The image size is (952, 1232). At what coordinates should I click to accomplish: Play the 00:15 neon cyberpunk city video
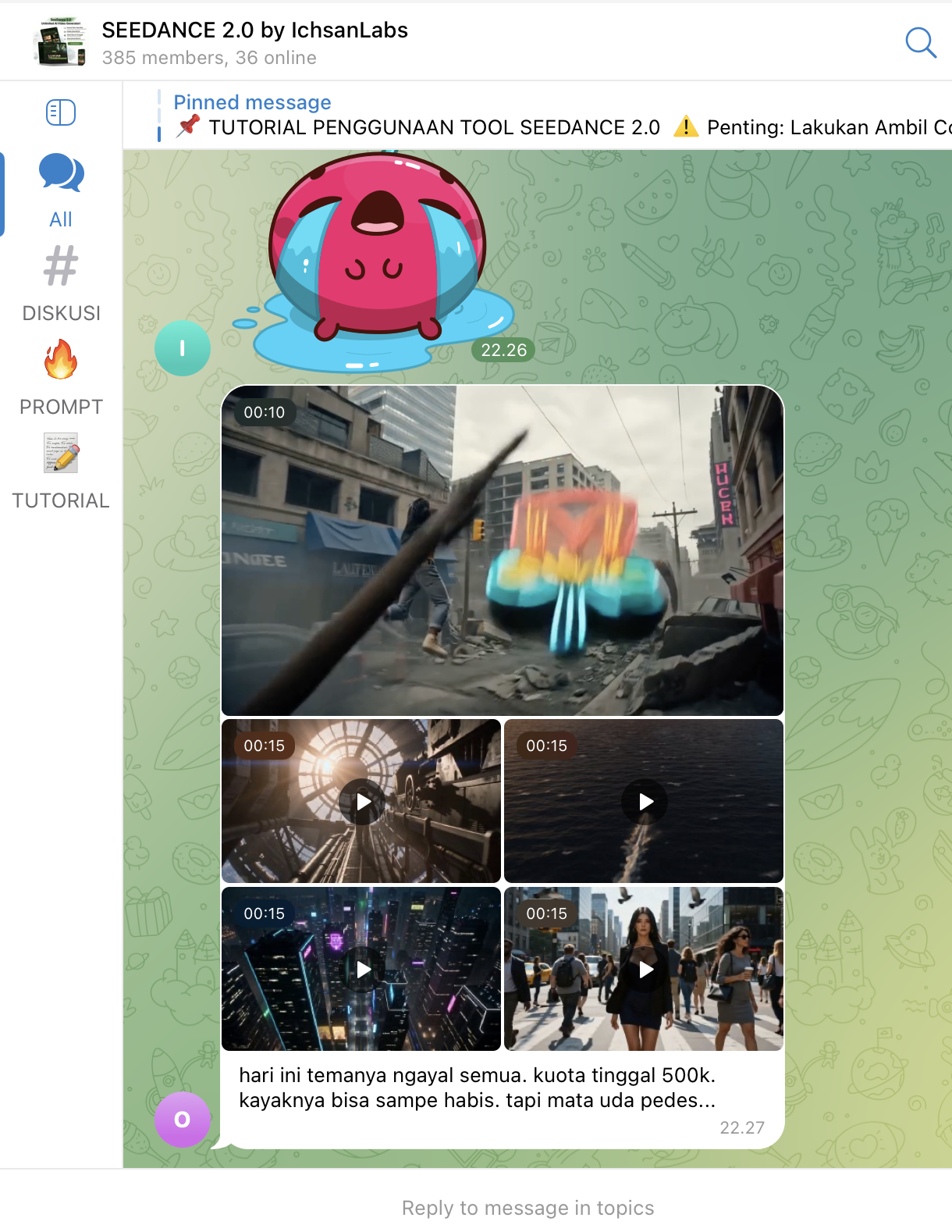click(361, 969)
